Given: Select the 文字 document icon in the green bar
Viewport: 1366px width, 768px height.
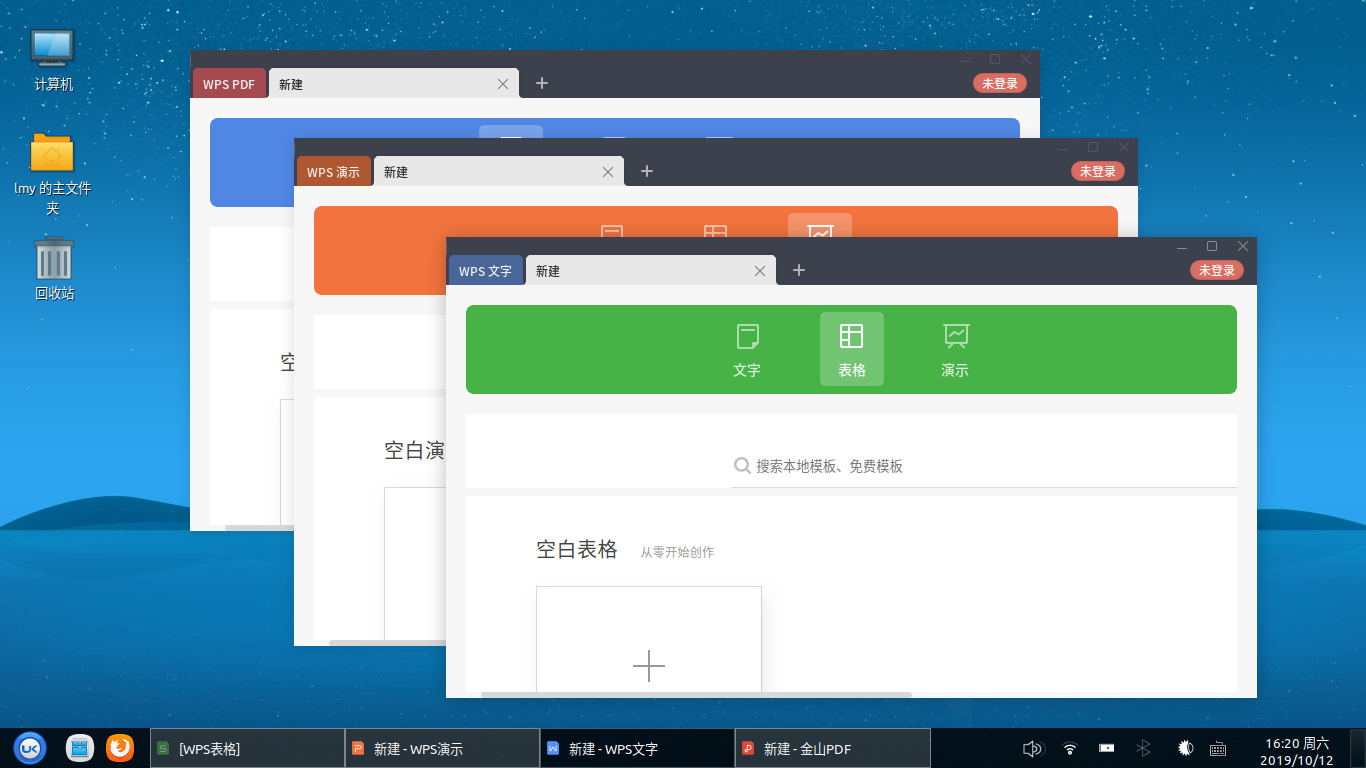Looking at the screenshot, I should [746, 349].
